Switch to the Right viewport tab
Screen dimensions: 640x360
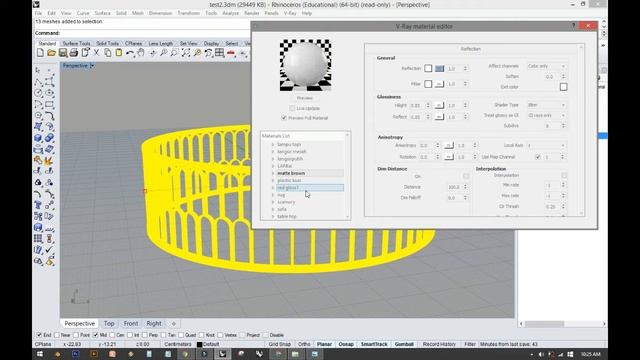coord(154,323)
